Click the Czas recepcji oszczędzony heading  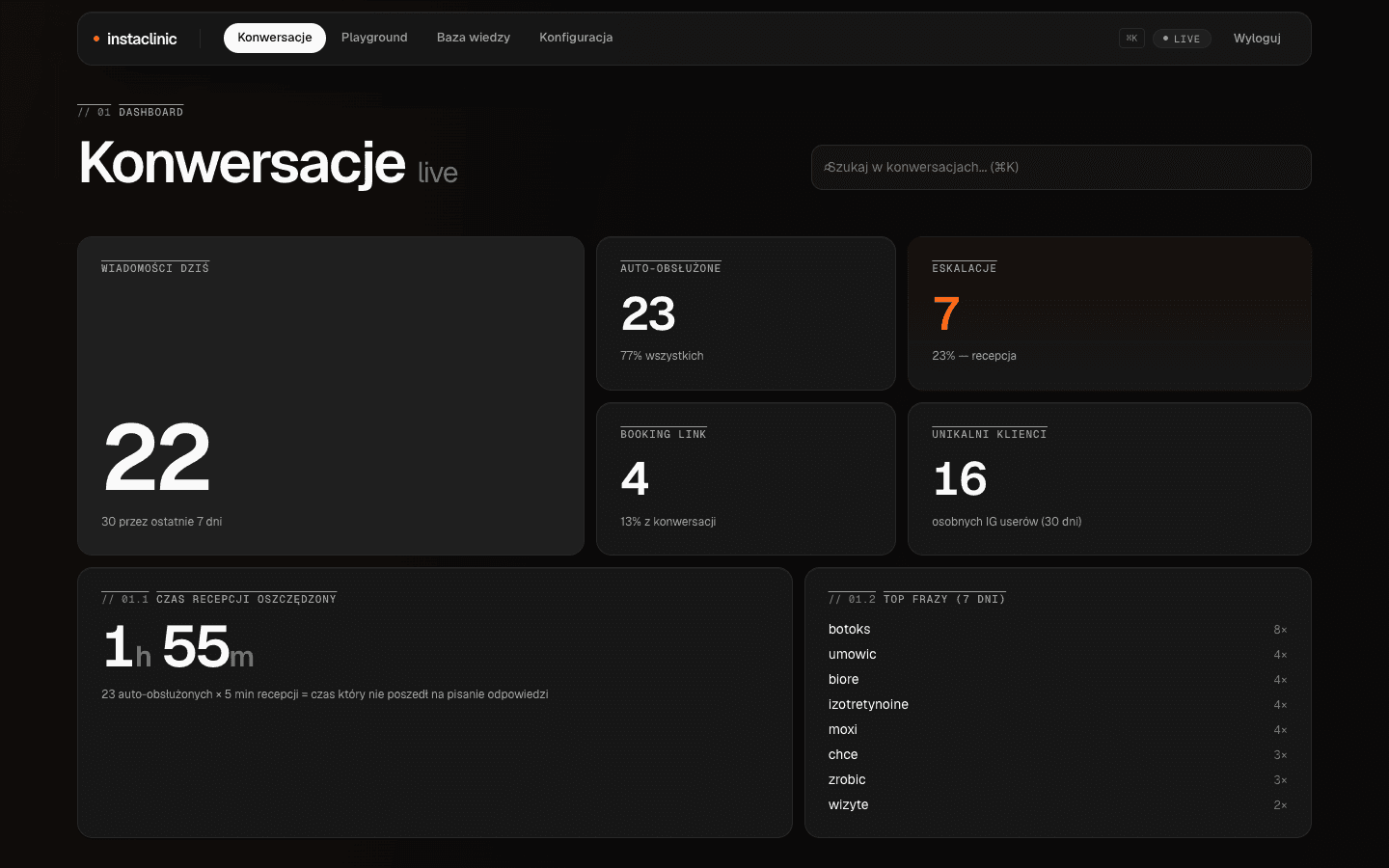pyautogui.click(x=219, y=599)
